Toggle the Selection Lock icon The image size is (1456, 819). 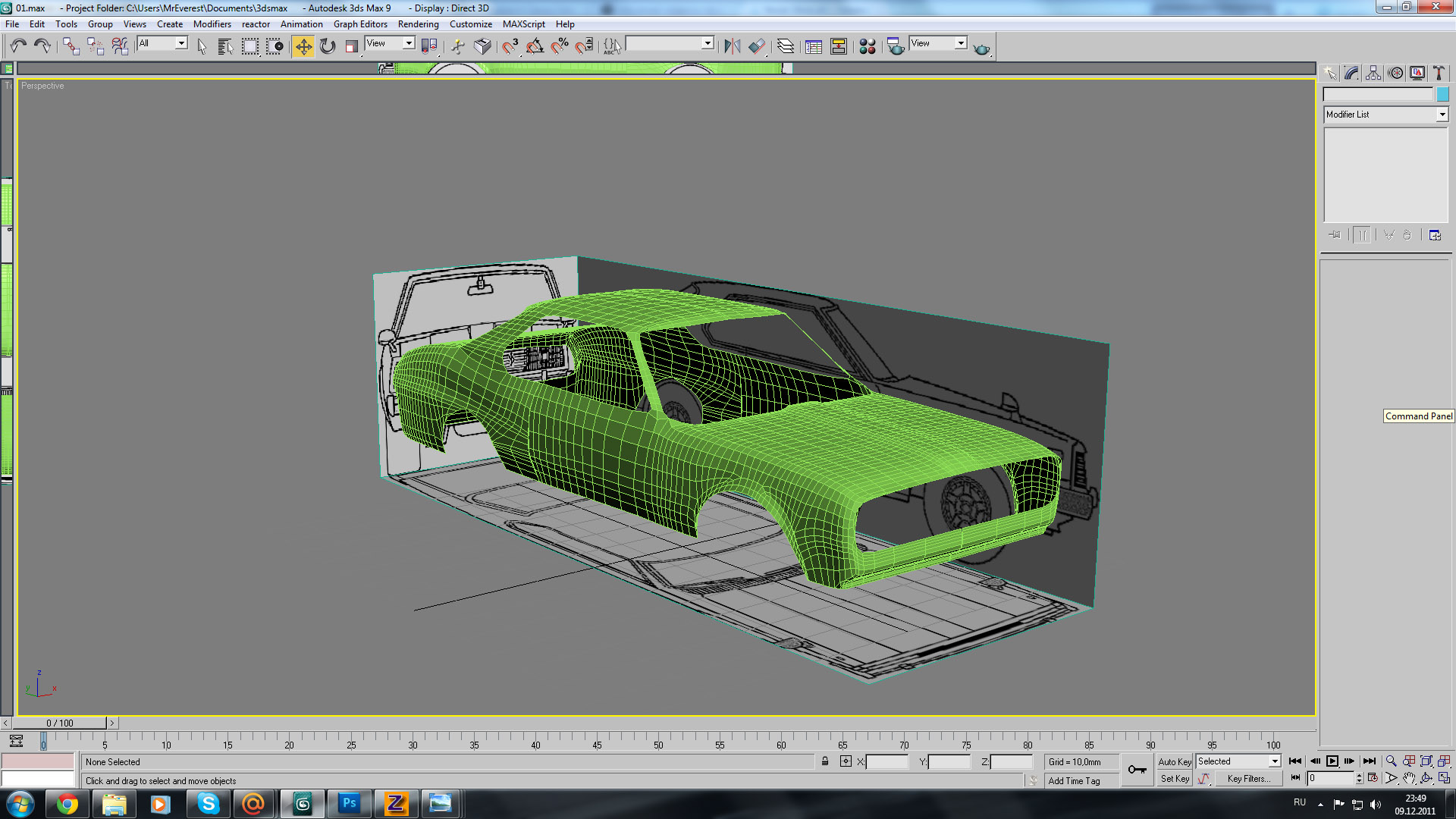coord(825,761)
